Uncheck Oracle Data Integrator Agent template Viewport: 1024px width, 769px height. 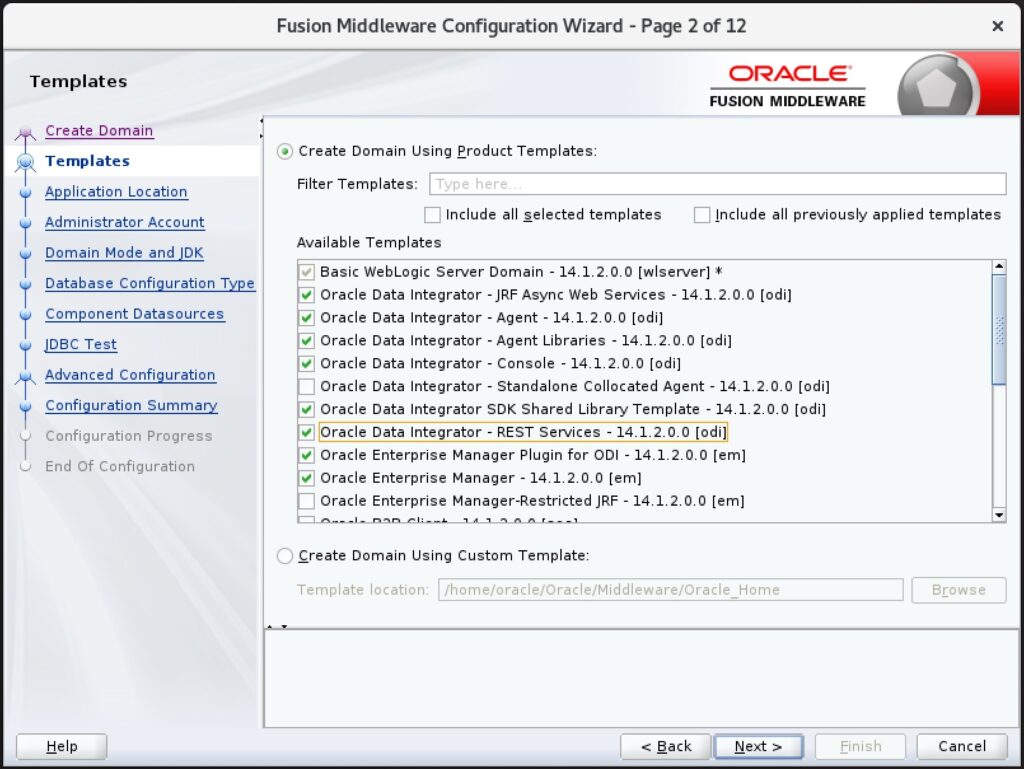(x=306, y=318)
